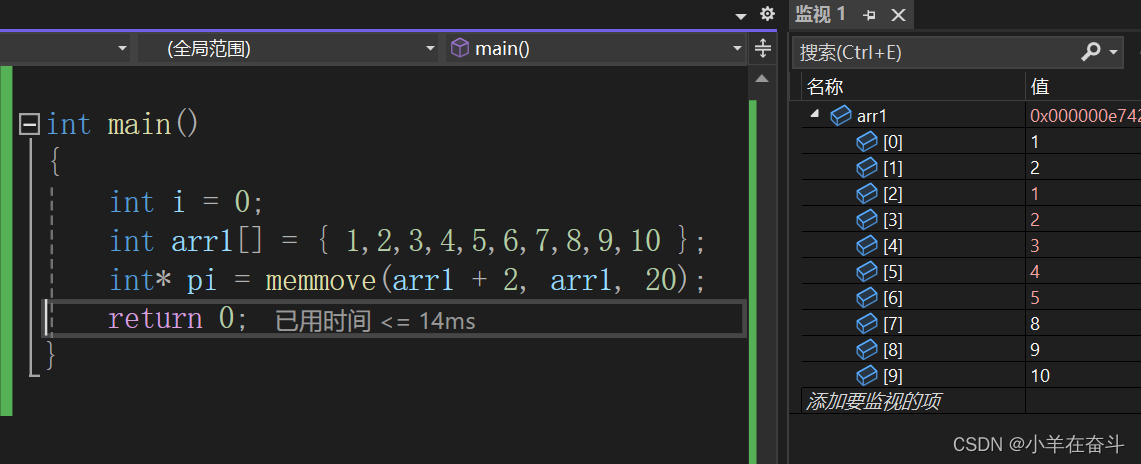Click the editor scrollbar up arrow
The height and width of the screenshot is (464, 1141).
(x=762, y=79)
